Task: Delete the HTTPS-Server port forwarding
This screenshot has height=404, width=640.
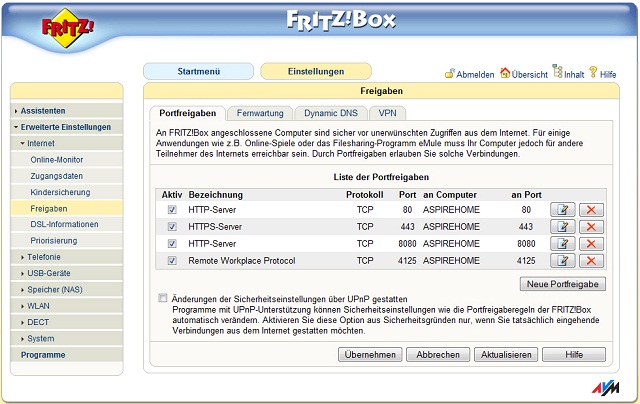Action: pyautogui.click(x=593, y=227)
